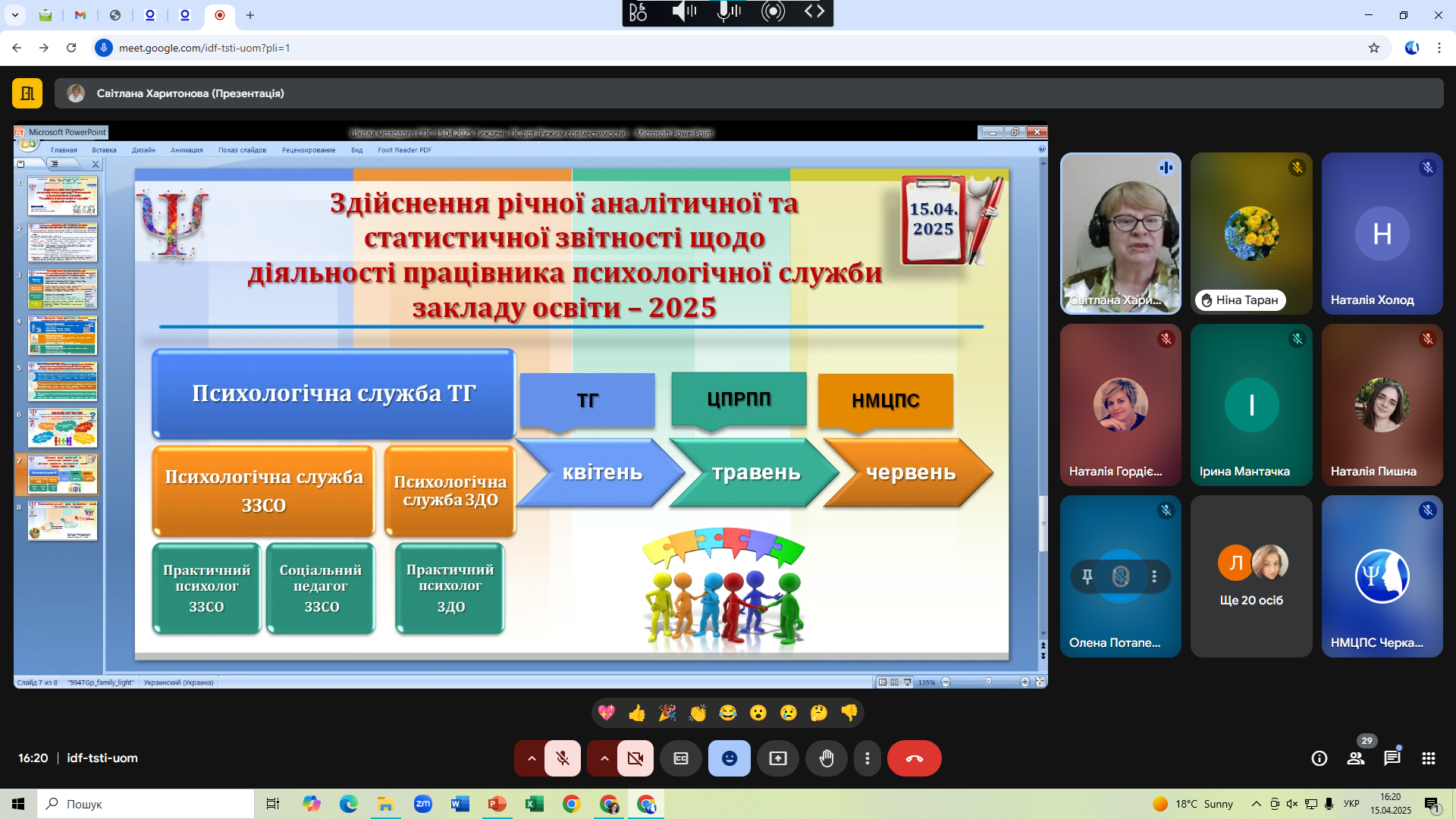The image size is (1456, 819).
Task: Click the present screen button
Action: [778, 758]
